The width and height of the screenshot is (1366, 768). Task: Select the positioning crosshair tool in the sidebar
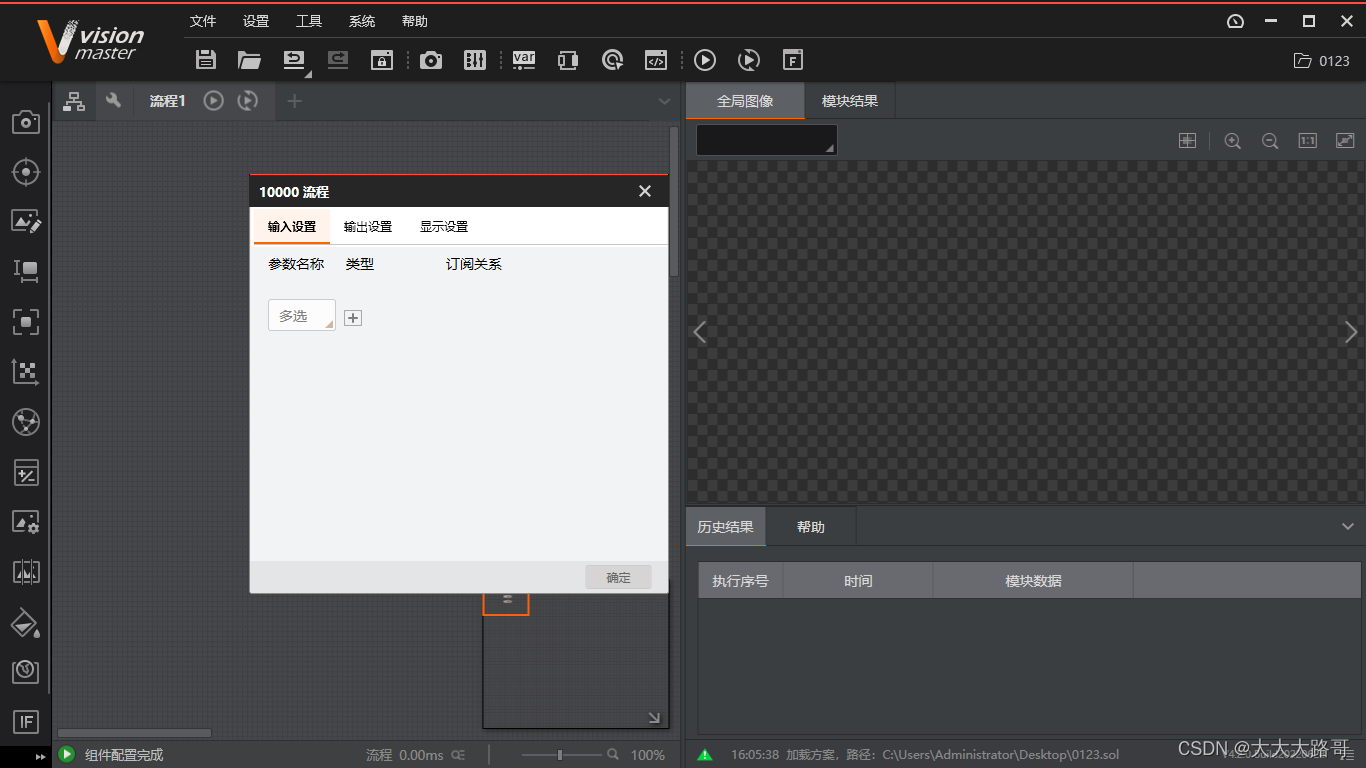pos(26,172)
